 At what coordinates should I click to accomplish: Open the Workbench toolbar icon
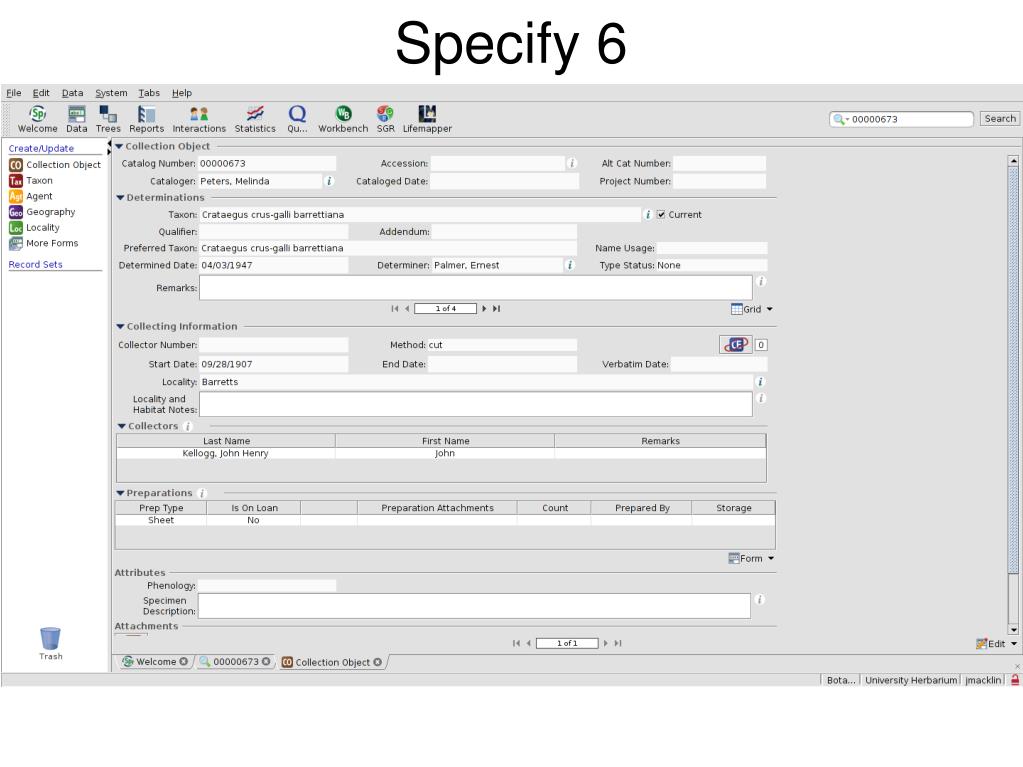(343, 119)
